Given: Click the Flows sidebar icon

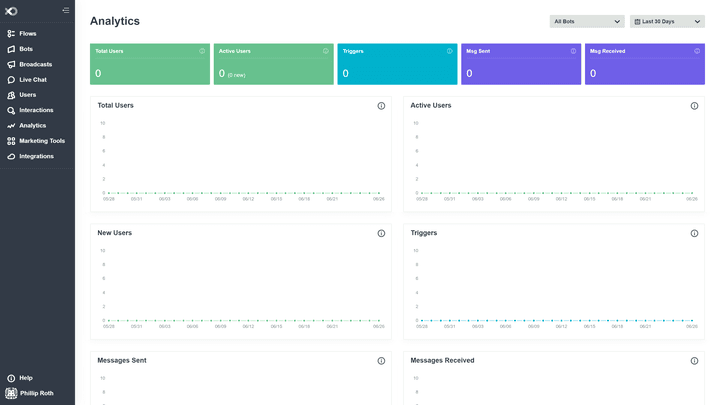Looking at the screenshot, I should pyautogui.click(x=11, y=34).
